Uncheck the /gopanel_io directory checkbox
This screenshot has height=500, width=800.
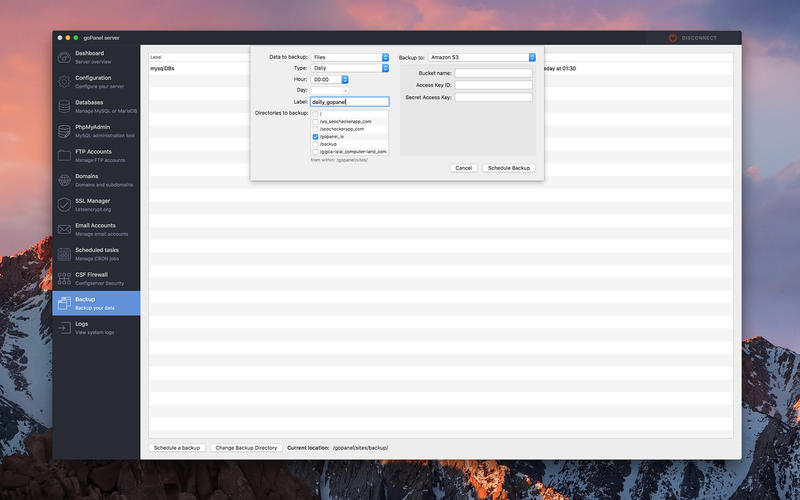tap(316, 137)
